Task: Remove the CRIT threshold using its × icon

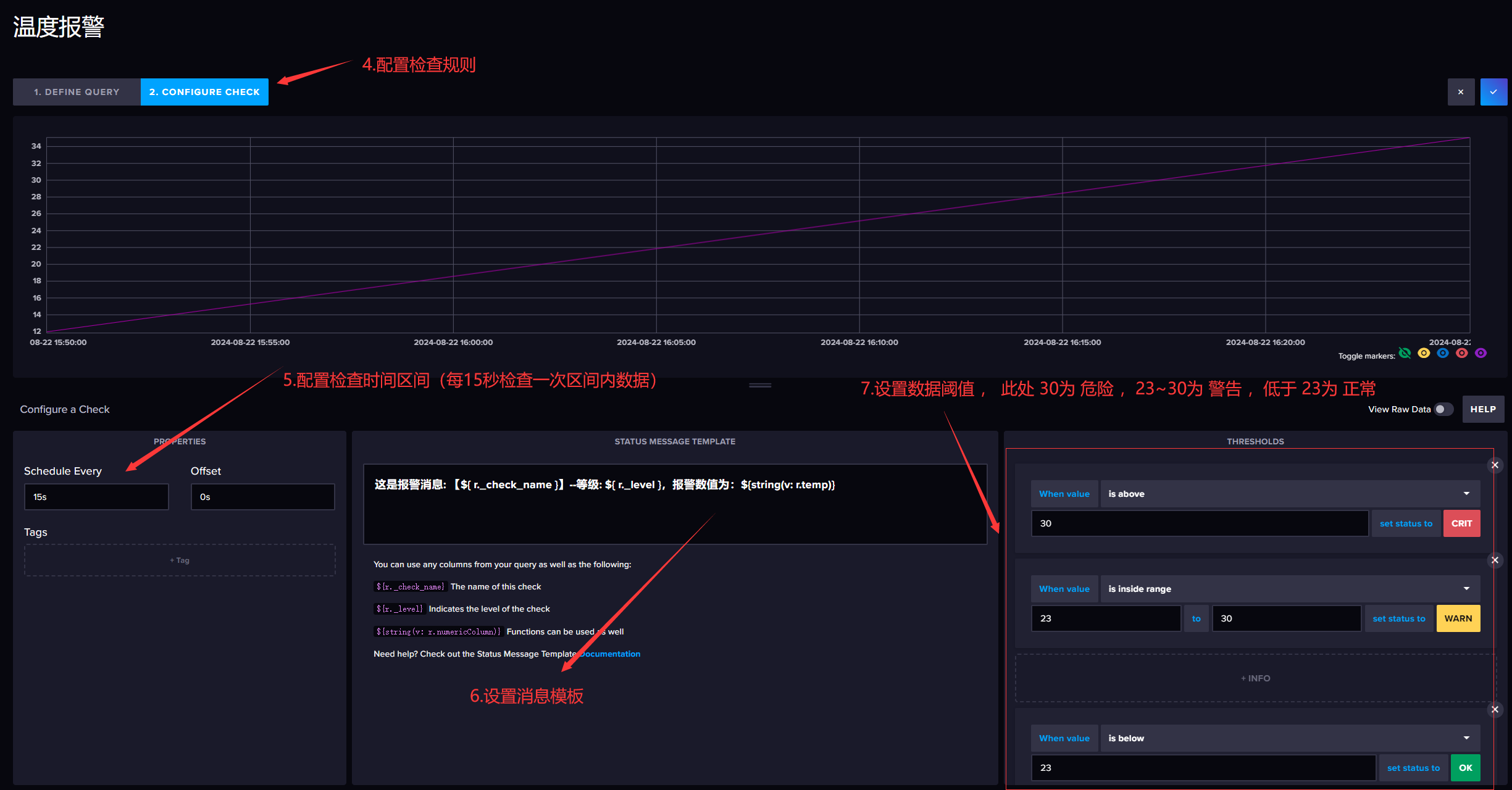Action: 1495,465
